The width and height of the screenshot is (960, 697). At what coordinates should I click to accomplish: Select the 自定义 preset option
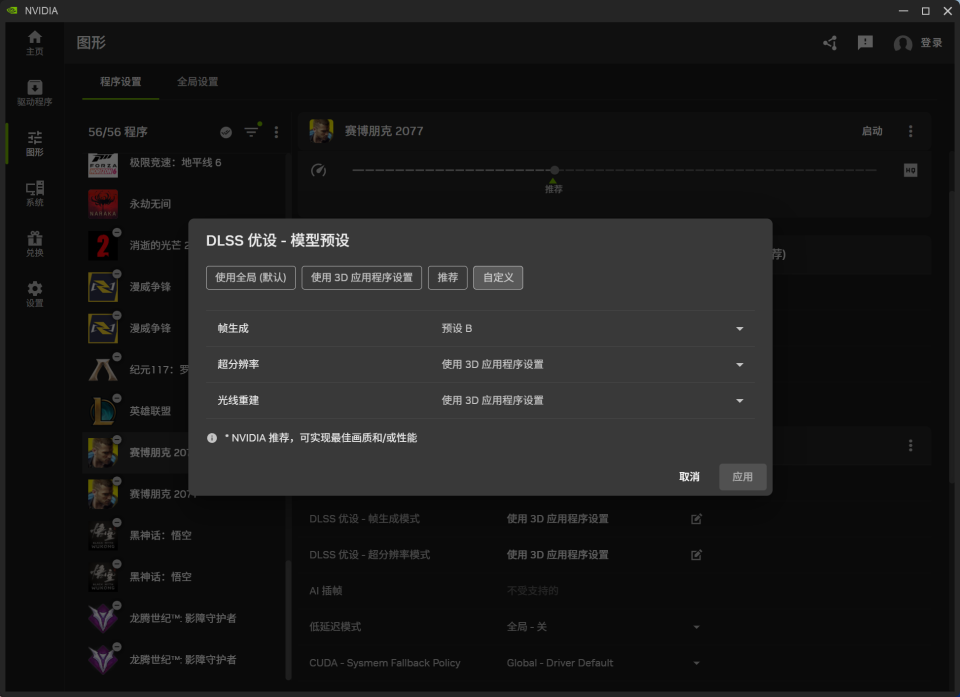click(498, 277)
